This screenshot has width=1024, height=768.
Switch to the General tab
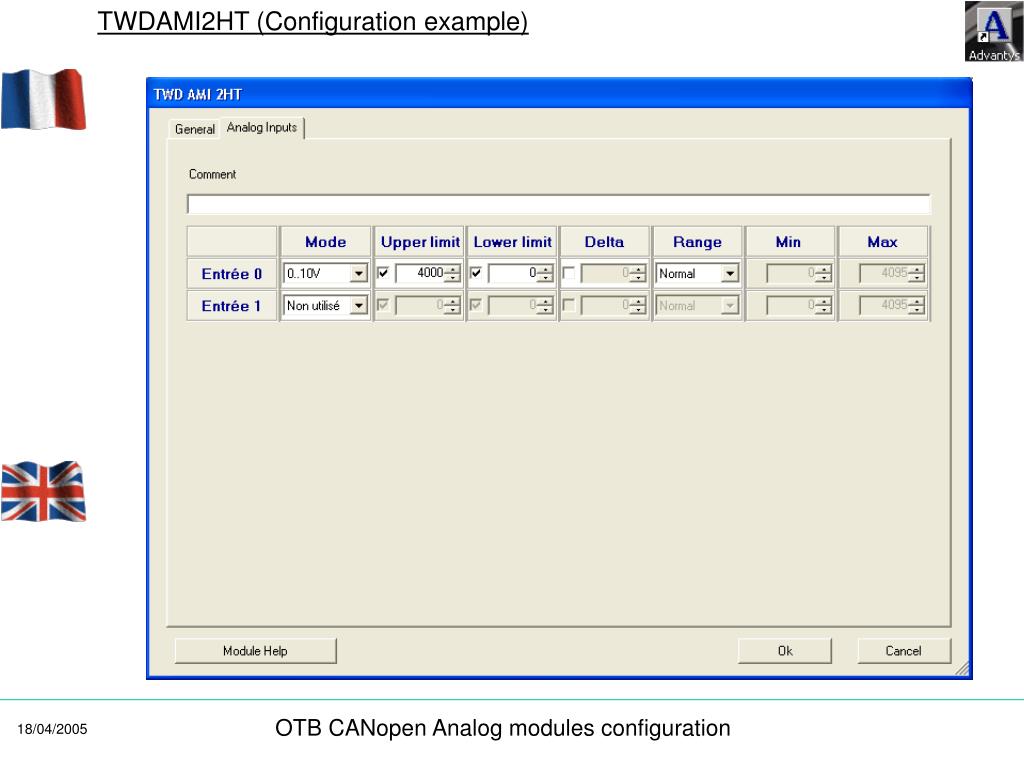coord(195,129)
